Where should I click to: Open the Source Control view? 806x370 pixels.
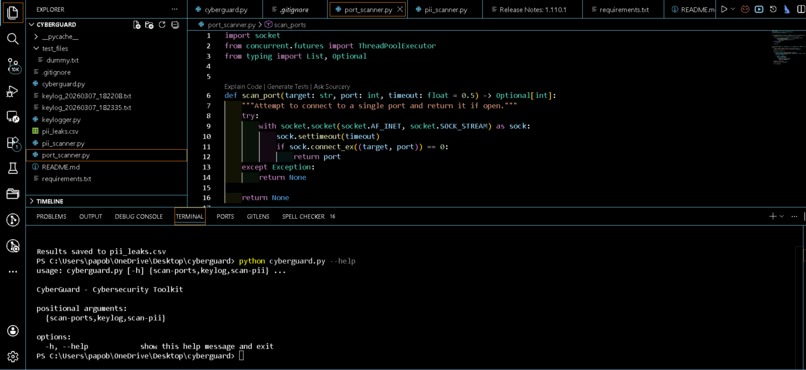click(x=13, y=65)
